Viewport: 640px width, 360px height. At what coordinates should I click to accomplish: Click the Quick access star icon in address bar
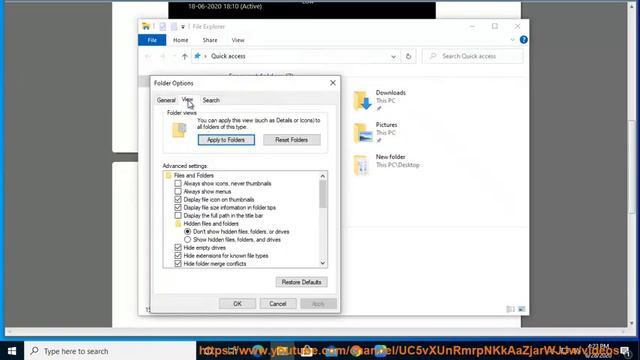(x=198, y=56)
